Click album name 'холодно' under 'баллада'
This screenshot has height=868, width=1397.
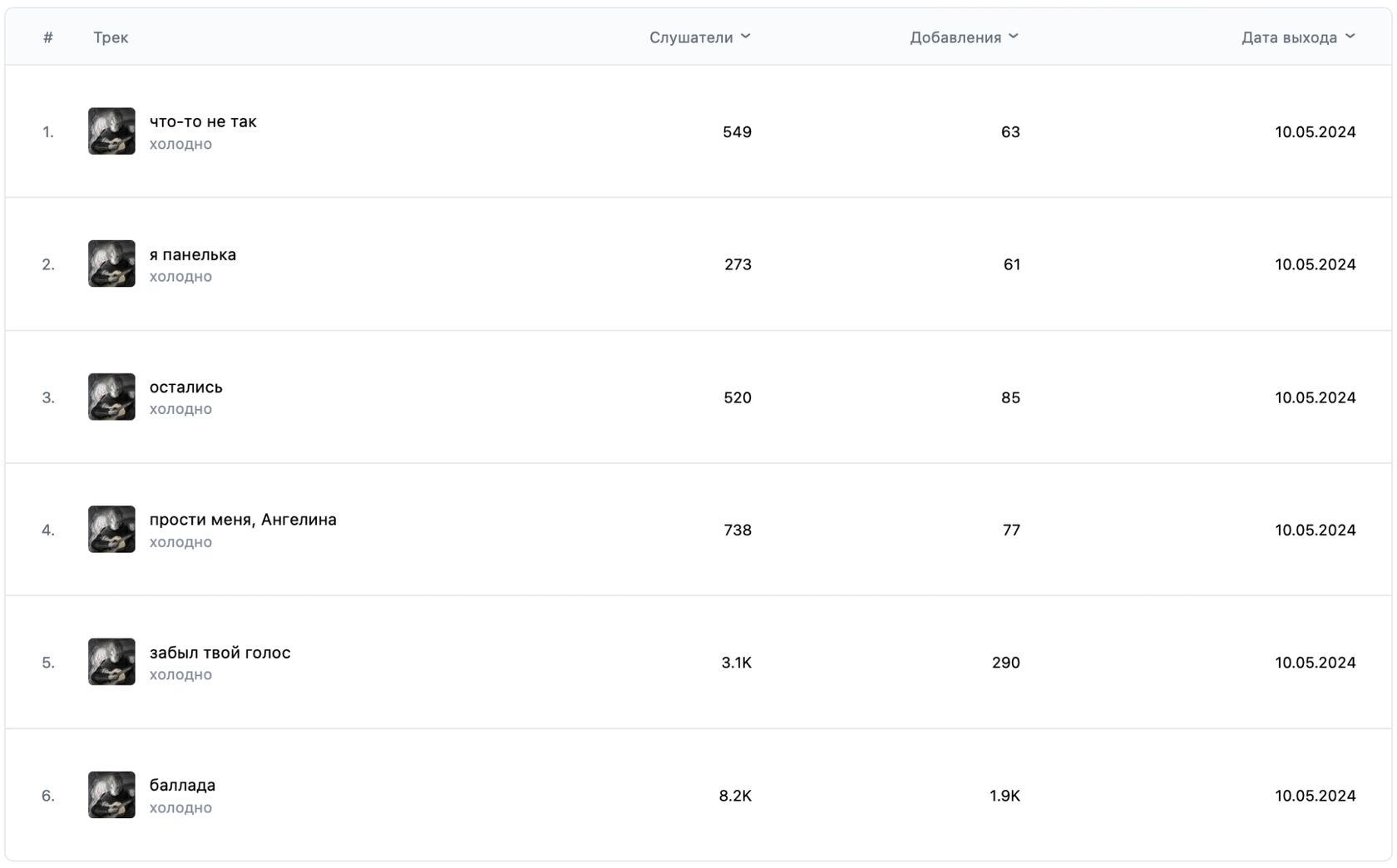tap(180, 808)
